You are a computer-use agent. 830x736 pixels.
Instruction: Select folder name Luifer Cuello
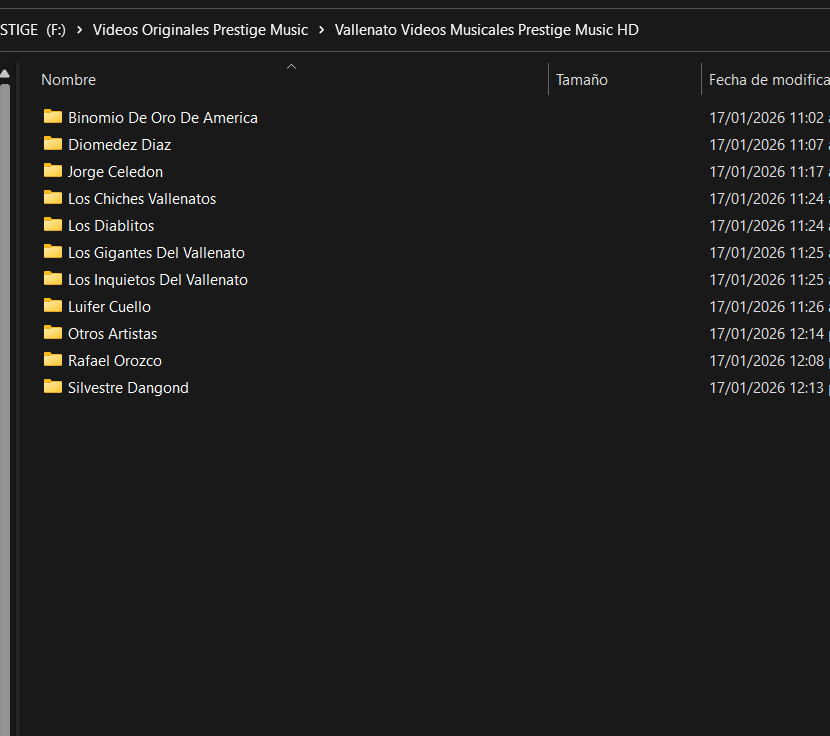(110, 307)
